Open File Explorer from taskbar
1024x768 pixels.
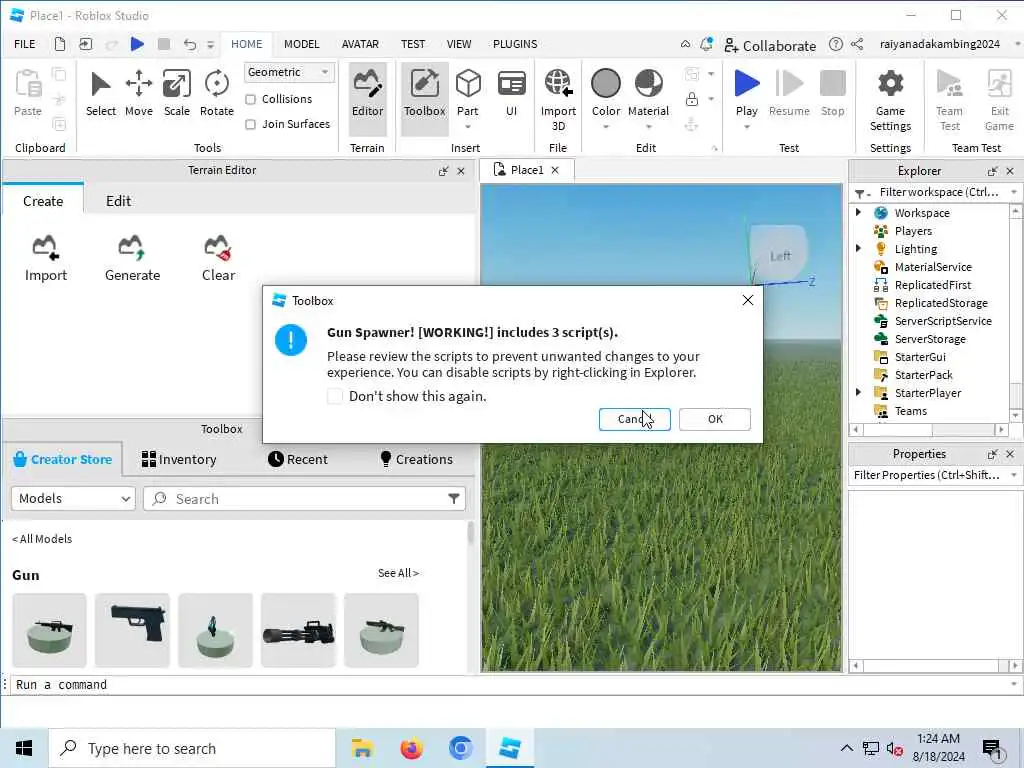(362, 748)
